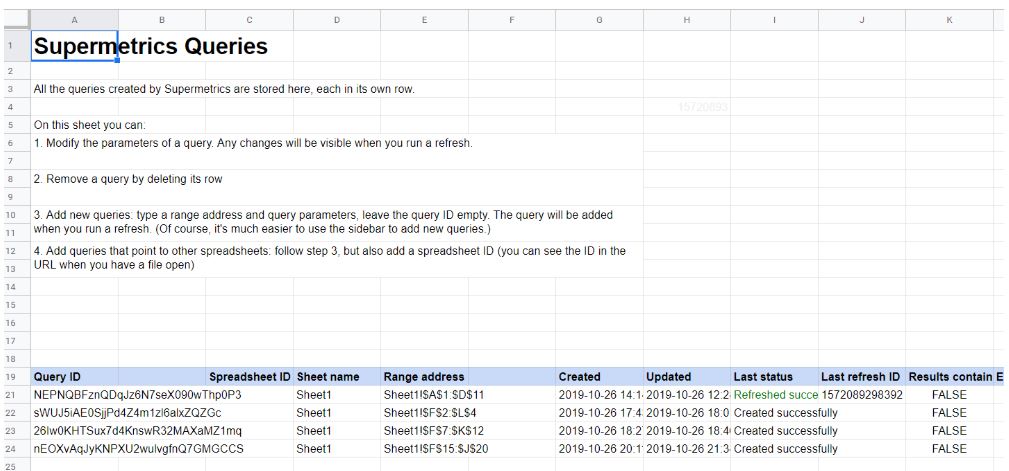Select column A header
Image resolution: width=1009 pixels, height=471 pixels.
[x=75, y=20]
